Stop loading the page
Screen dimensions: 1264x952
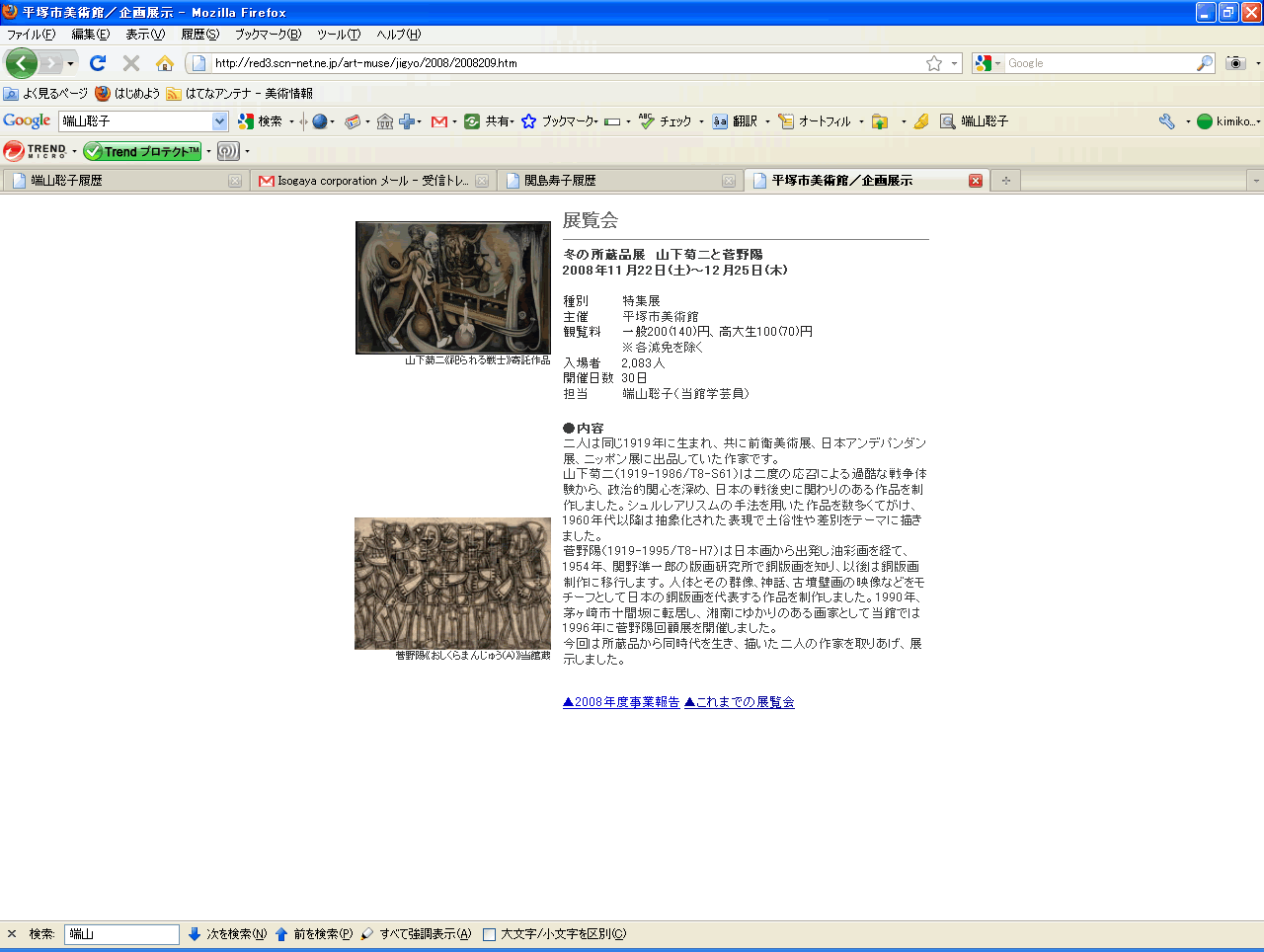point(130,63)
